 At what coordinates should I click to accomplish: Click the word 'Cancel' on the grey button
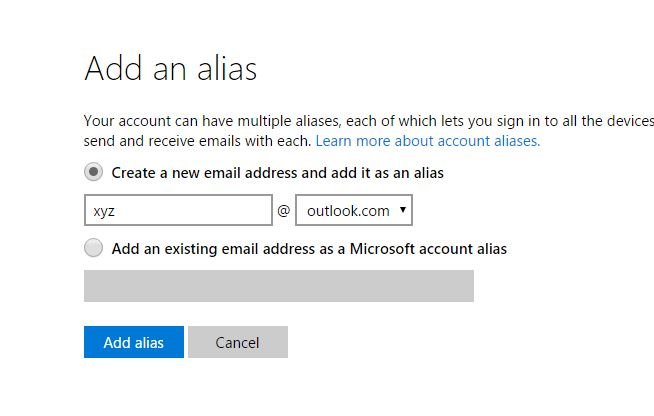[x=237, y=342]
